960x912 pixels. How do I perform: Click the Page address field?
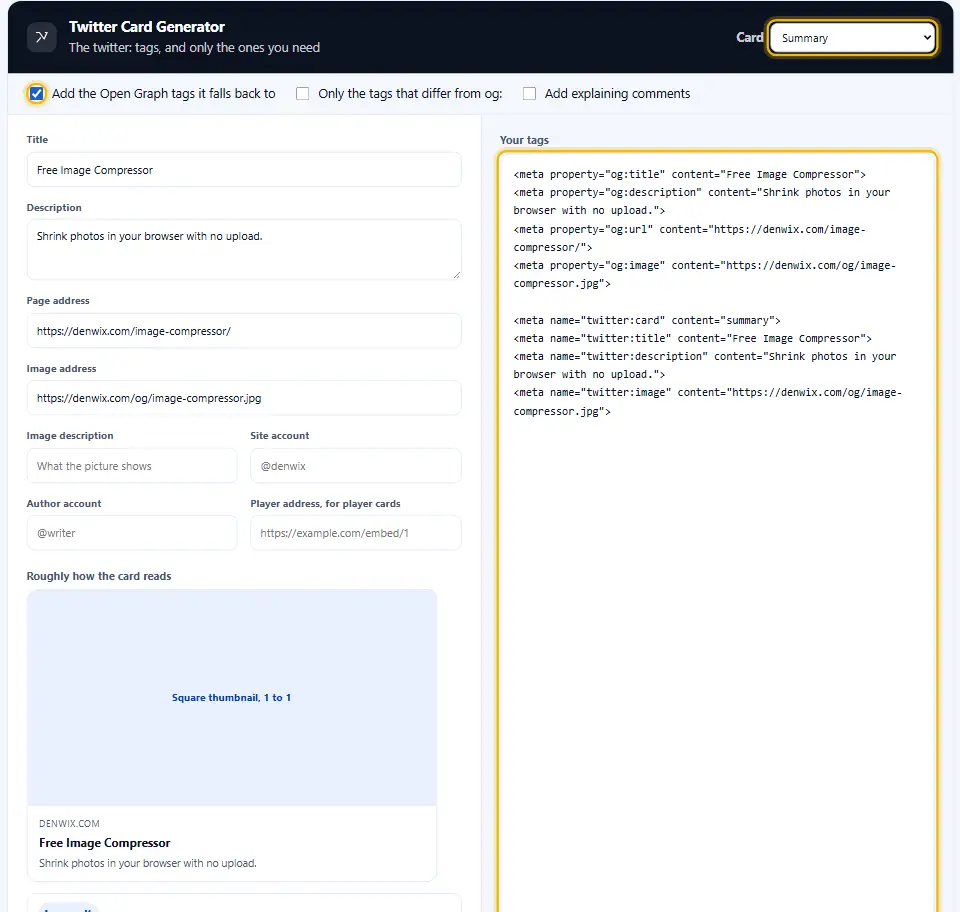244,331
